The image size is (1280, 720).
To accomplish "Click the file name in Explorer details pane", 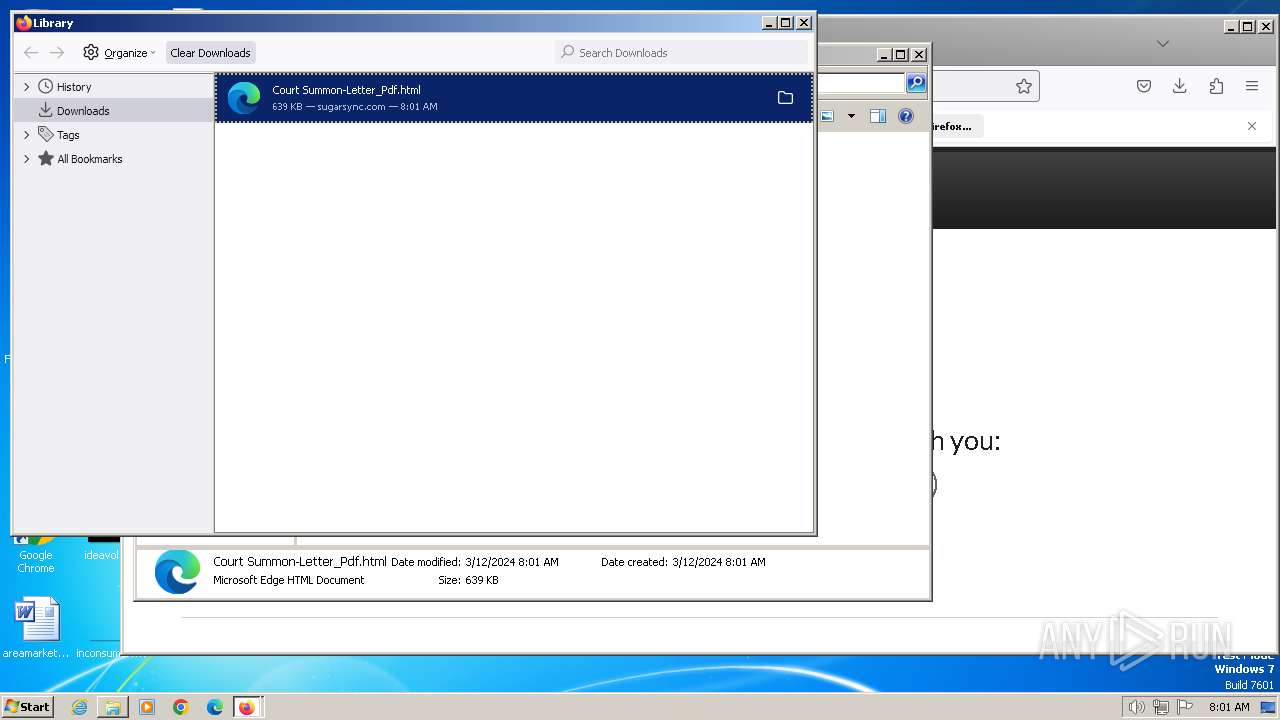I will pyautogui.click(x=300, y=562).
